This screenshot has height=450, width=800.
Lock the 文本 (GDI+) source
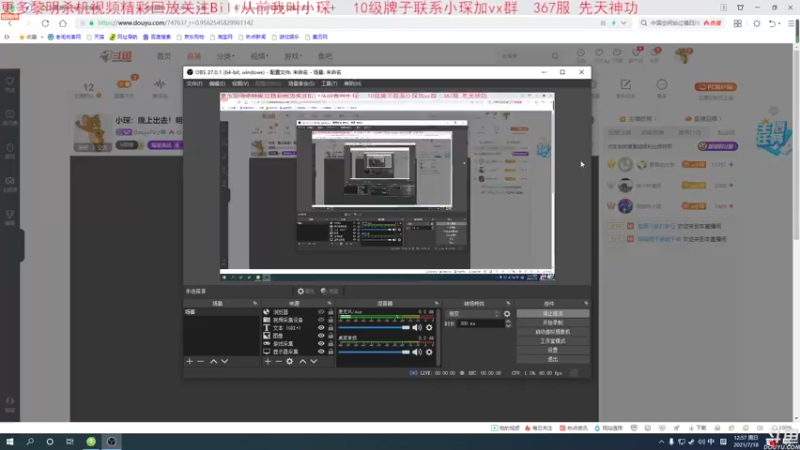[x=331, y=328]
